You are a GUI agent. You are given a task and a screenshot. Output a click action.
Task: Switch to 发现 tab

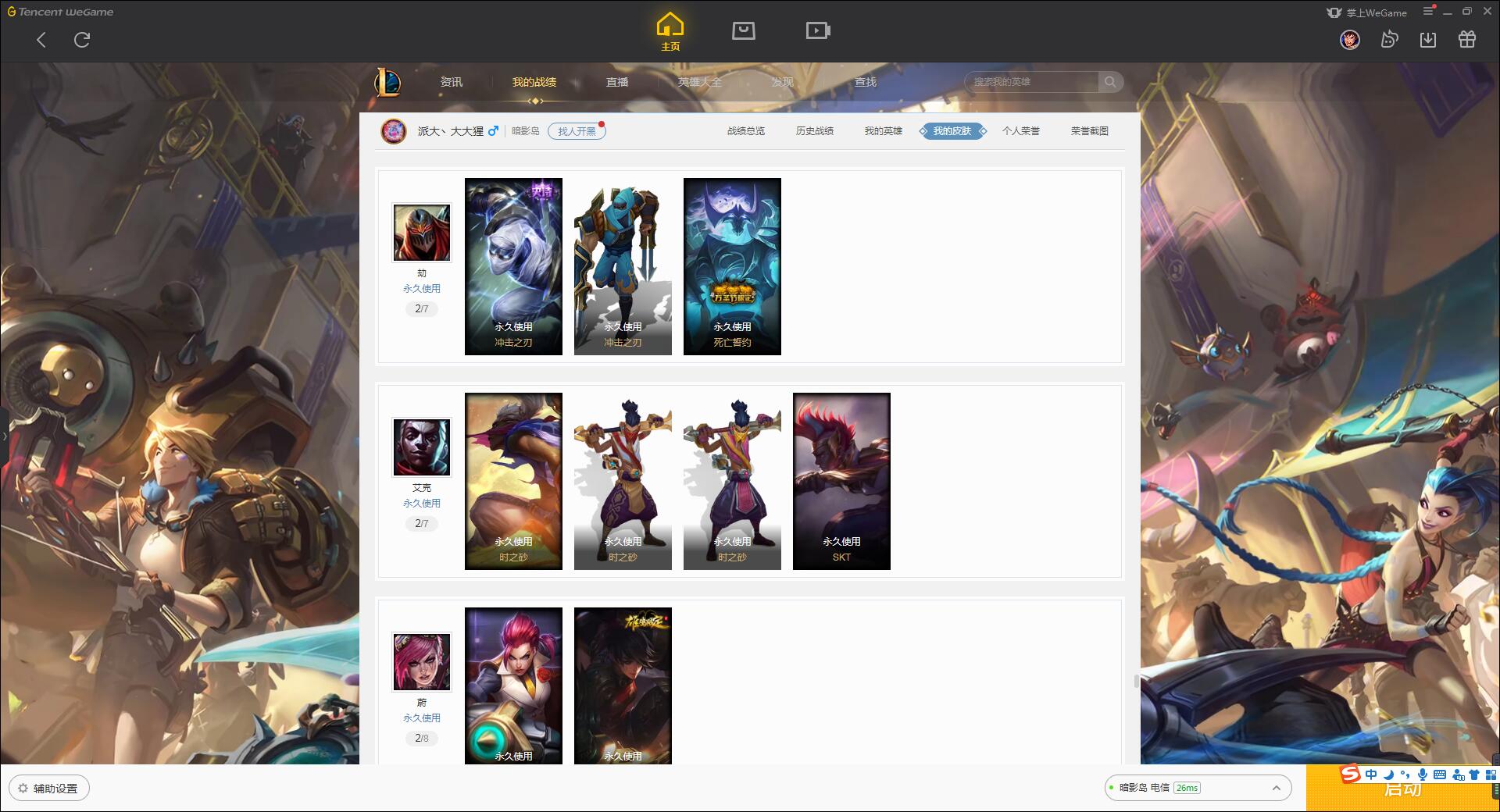pyautogui.click(x=783, y=82)
